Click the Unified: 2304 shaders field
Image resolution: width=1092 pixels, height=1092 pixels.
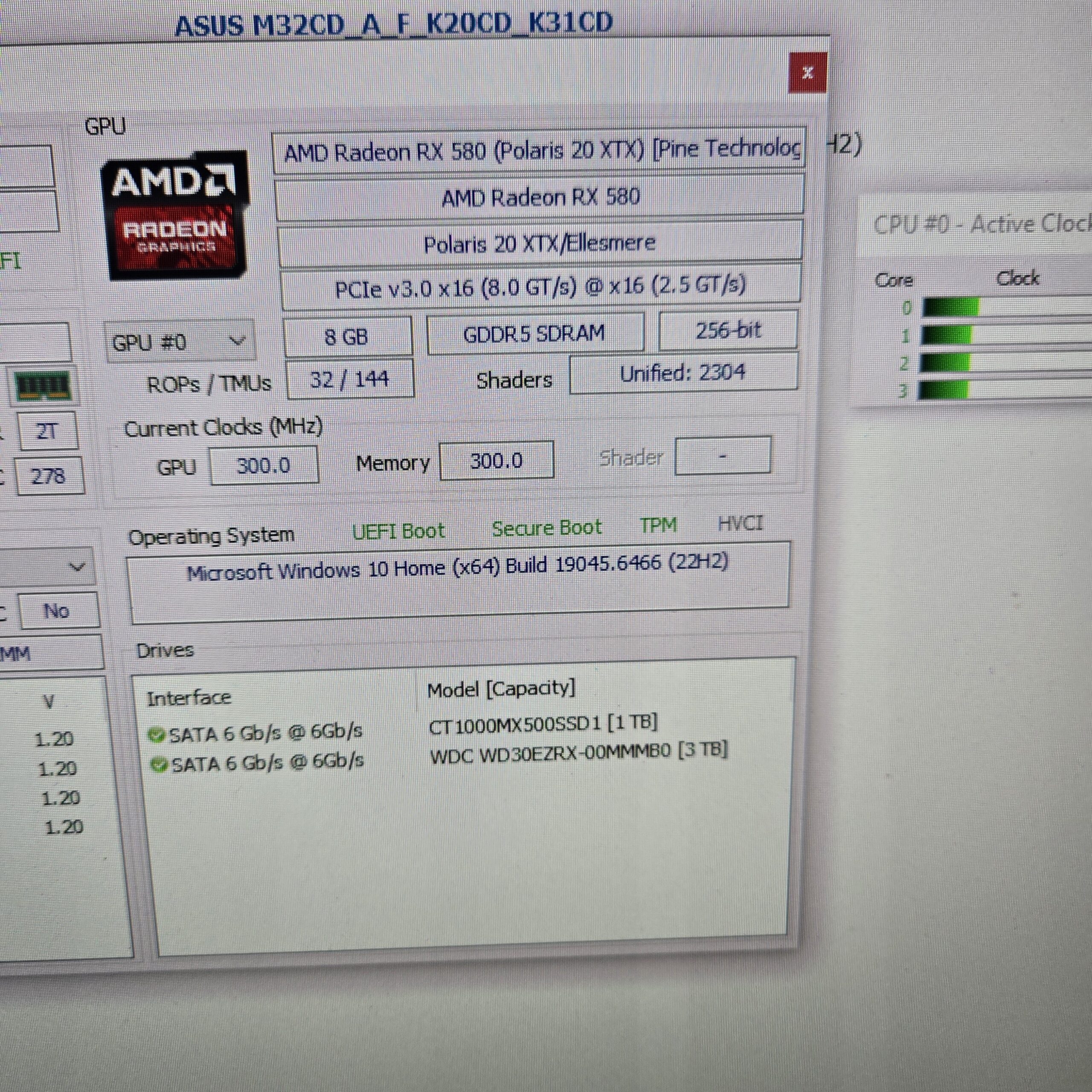(683, 372)
